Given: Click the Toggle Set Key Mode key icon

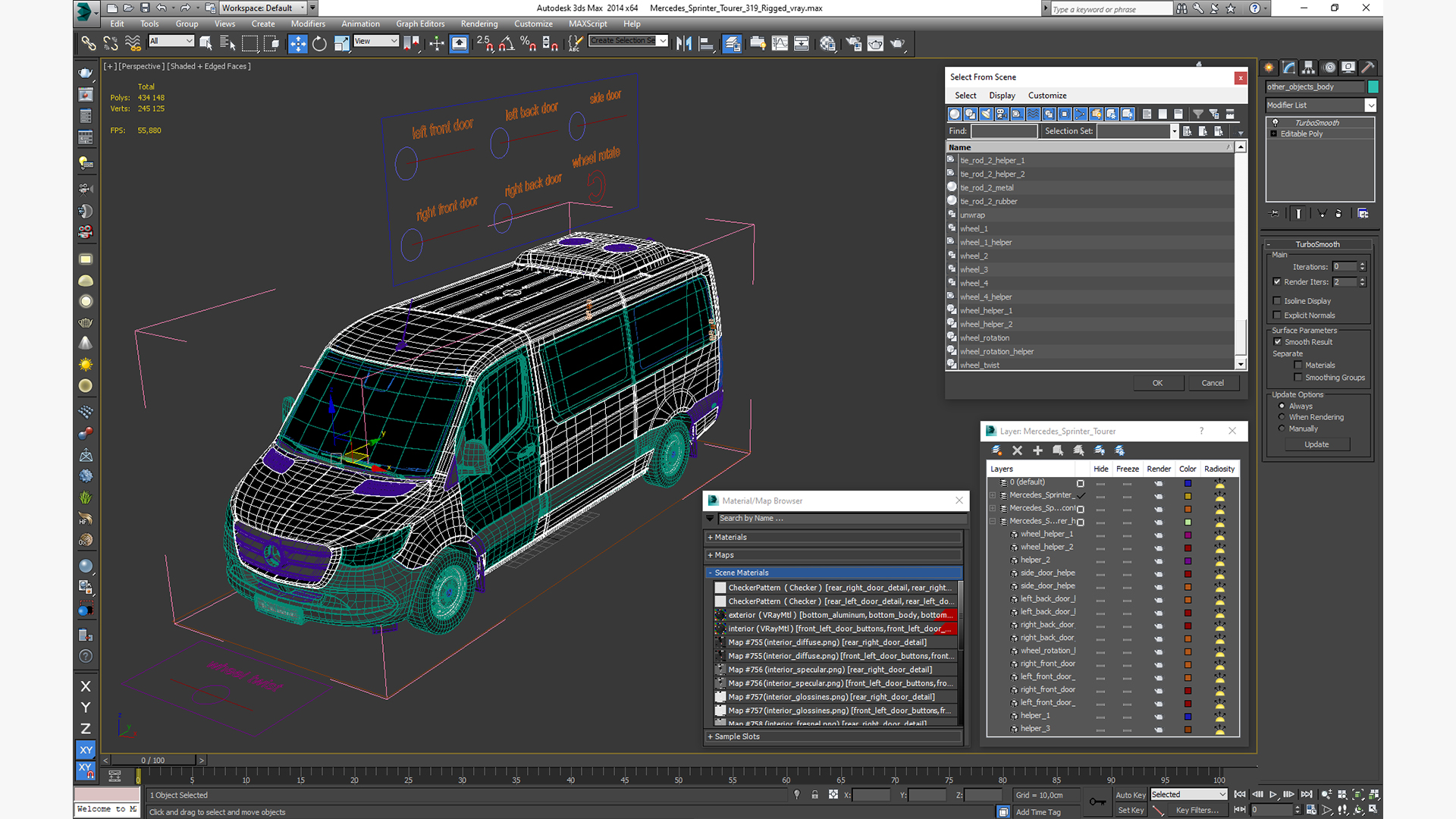Looking at the screenshot, I should [x=1097, y=802].
